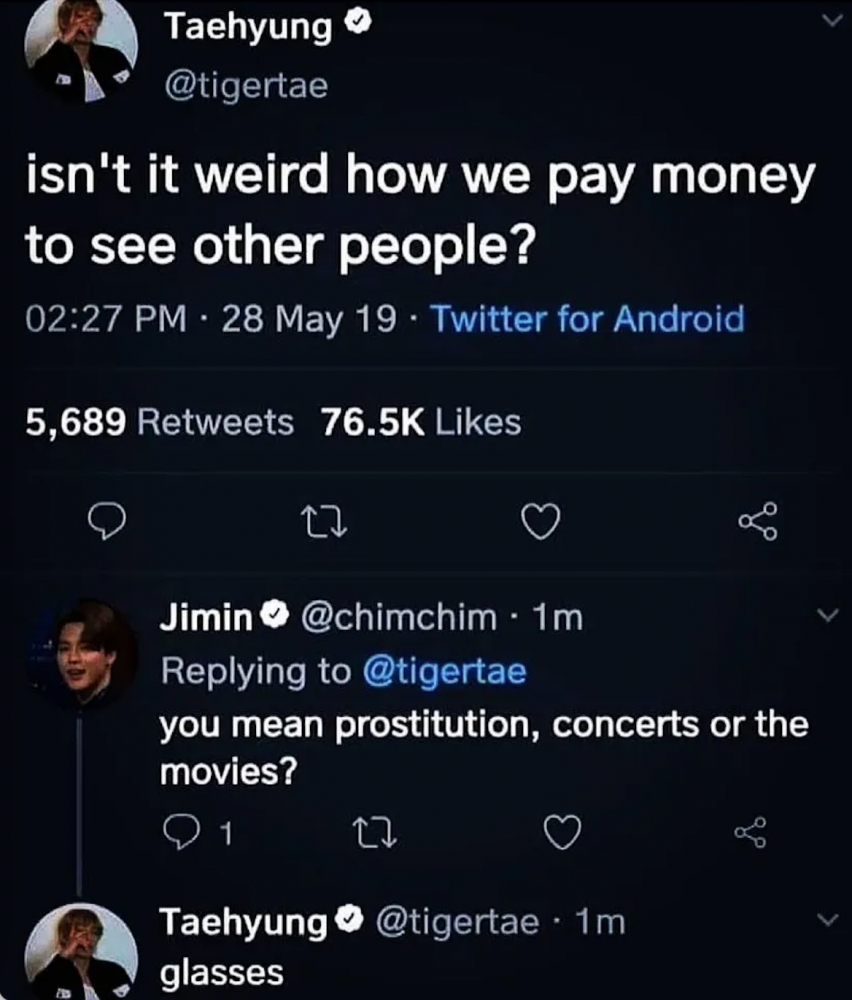
Task: Open the @tigertae handle under main tweet name
Action: [x=244, y=87]
